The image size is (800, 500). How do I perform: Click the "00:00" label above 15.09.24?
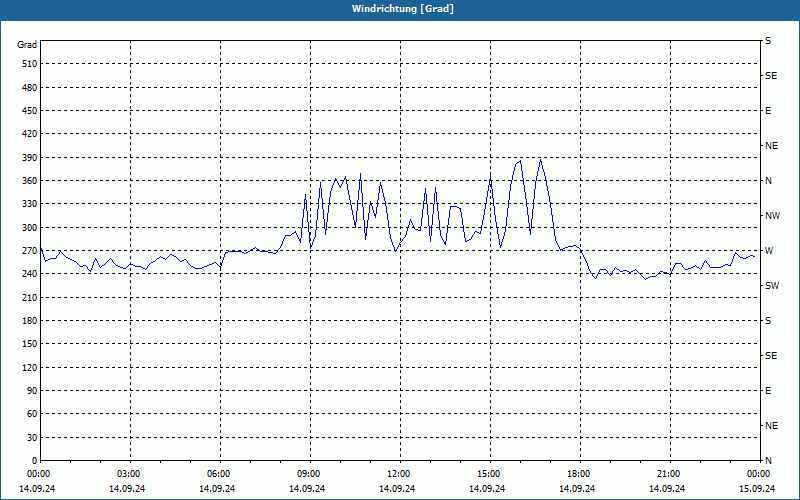coord(759,474)
